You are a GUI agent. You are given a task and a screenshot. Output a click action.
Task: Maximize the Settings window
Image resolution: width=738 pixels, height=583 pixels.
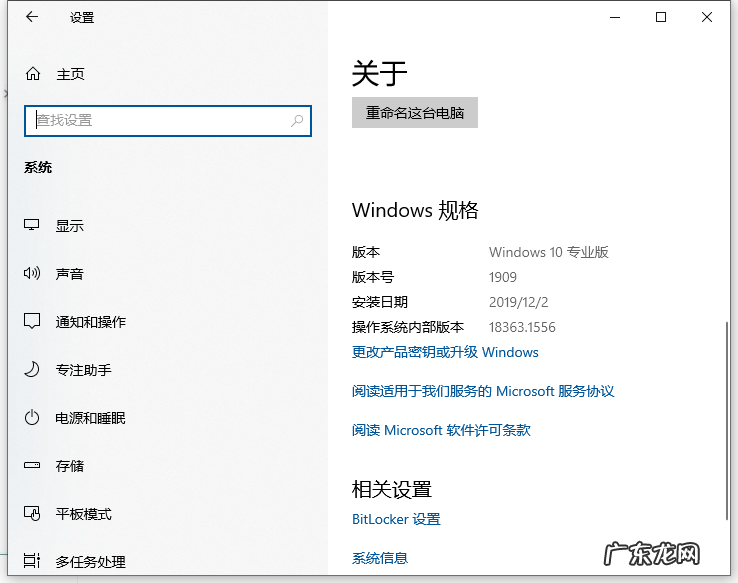[661, 17]
